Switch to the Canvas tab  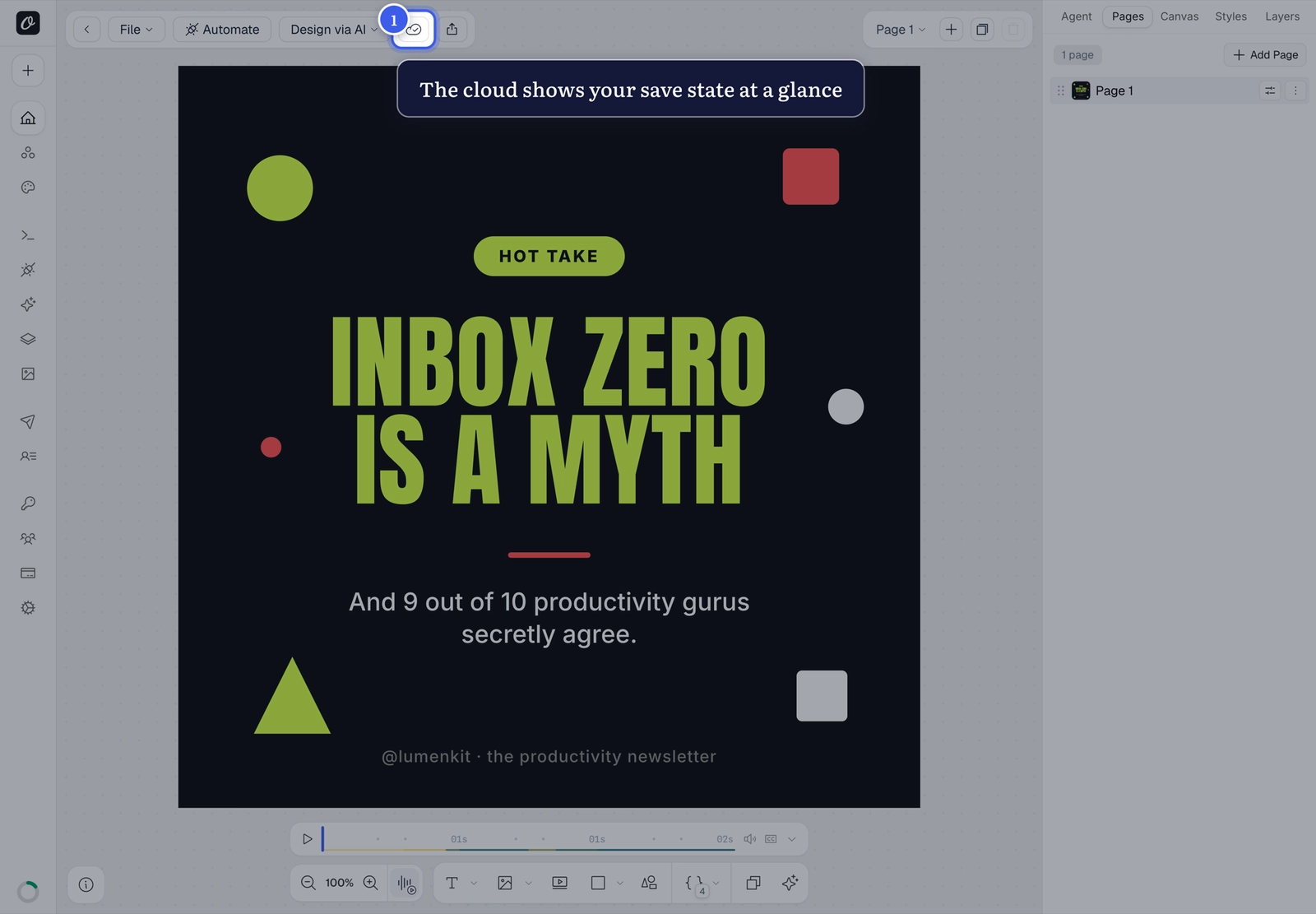pos(1179,16)
